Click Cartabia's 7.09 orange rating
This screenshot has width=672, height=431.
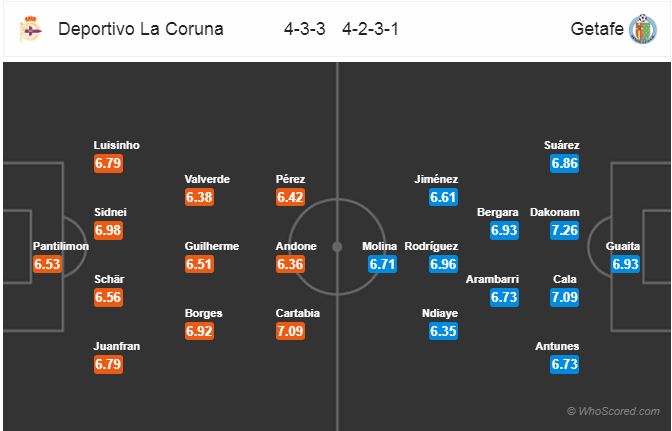click(x=290, y=331)
